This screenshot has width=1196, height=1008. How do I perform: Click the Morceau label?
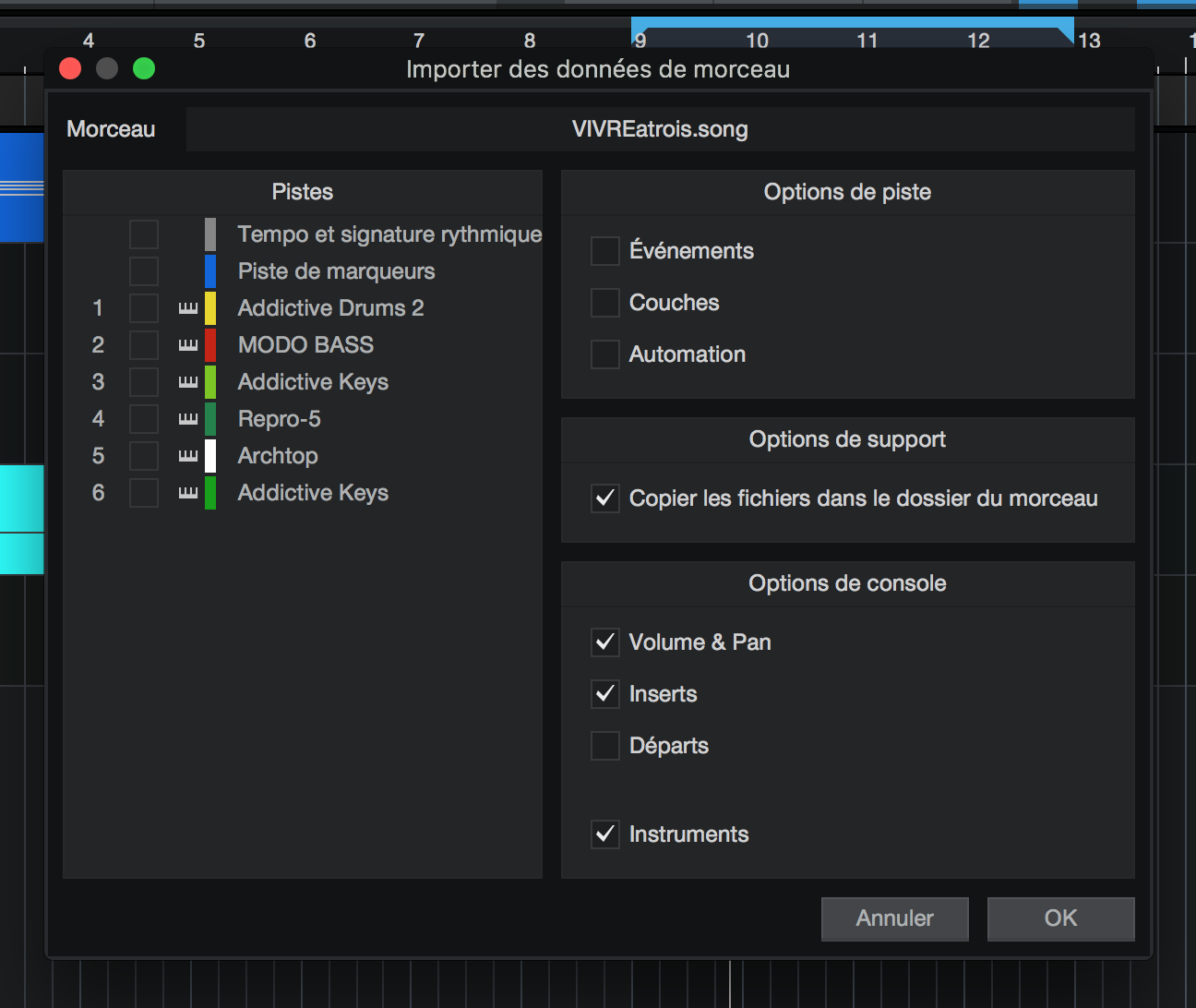pos(111,129)
